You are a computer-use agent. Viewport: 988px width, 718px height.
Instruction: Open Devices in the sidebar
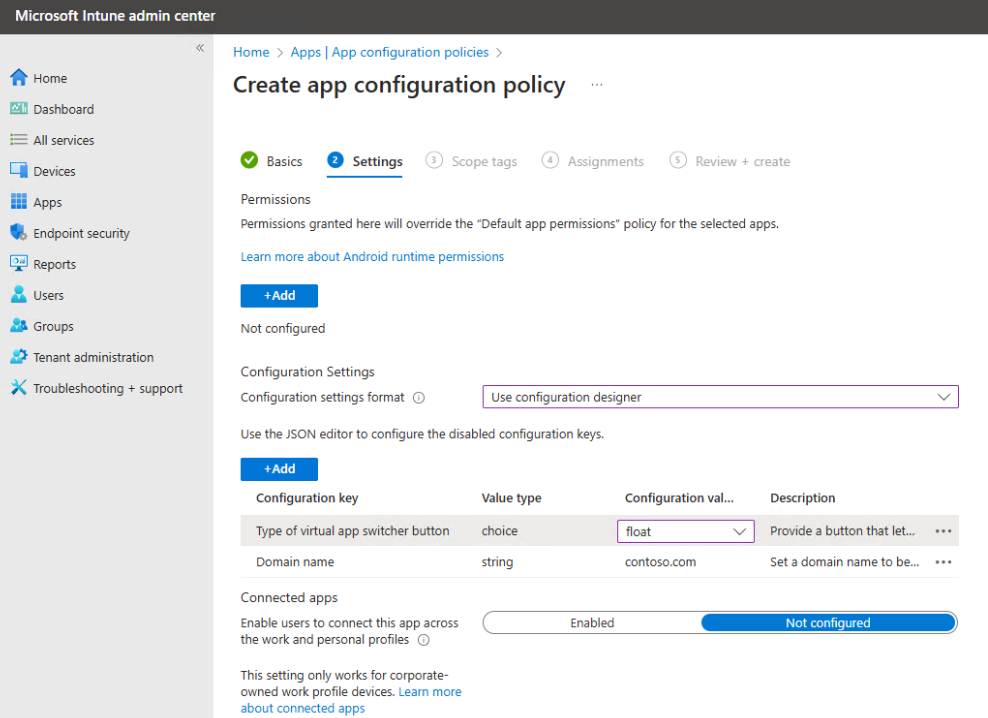click(54, 171)
